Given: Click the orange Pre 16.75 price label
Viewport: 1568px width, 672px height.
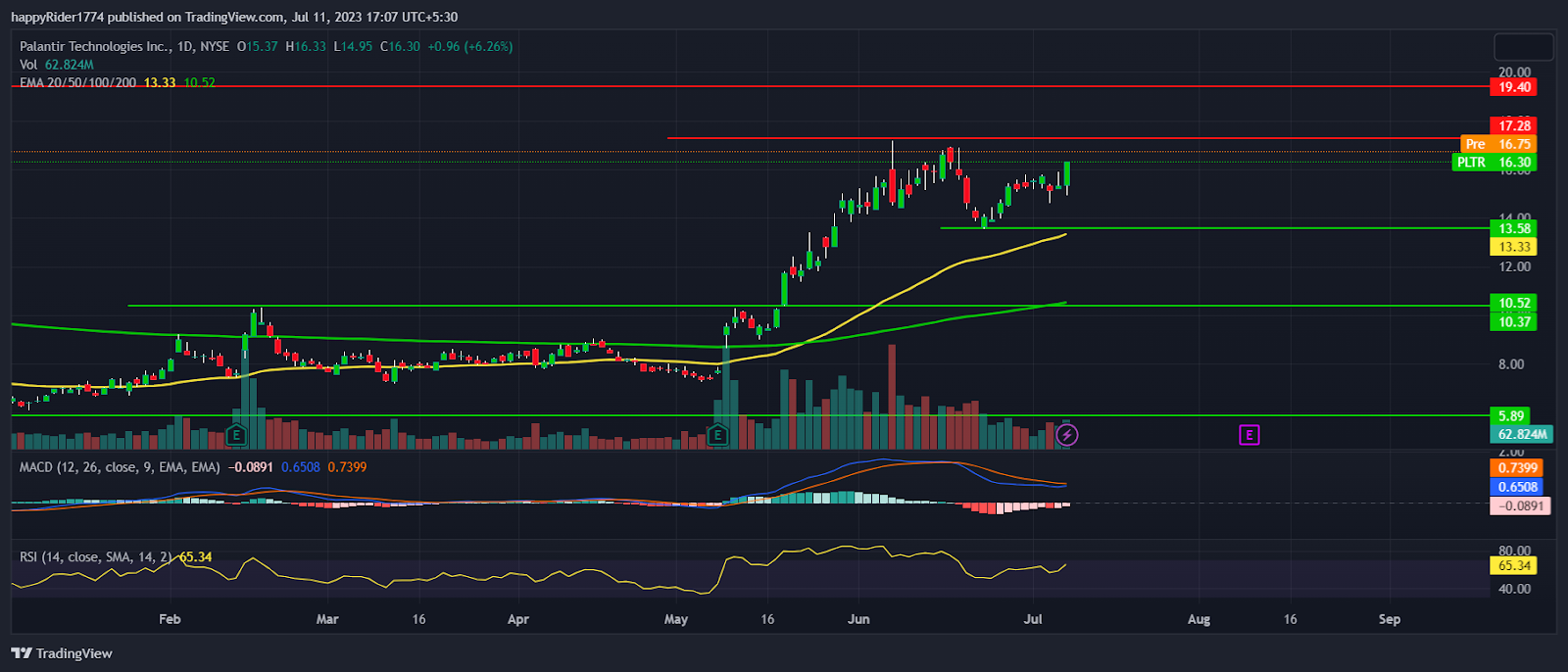Looking at the screenshot, I should (x=1498, y=144).
